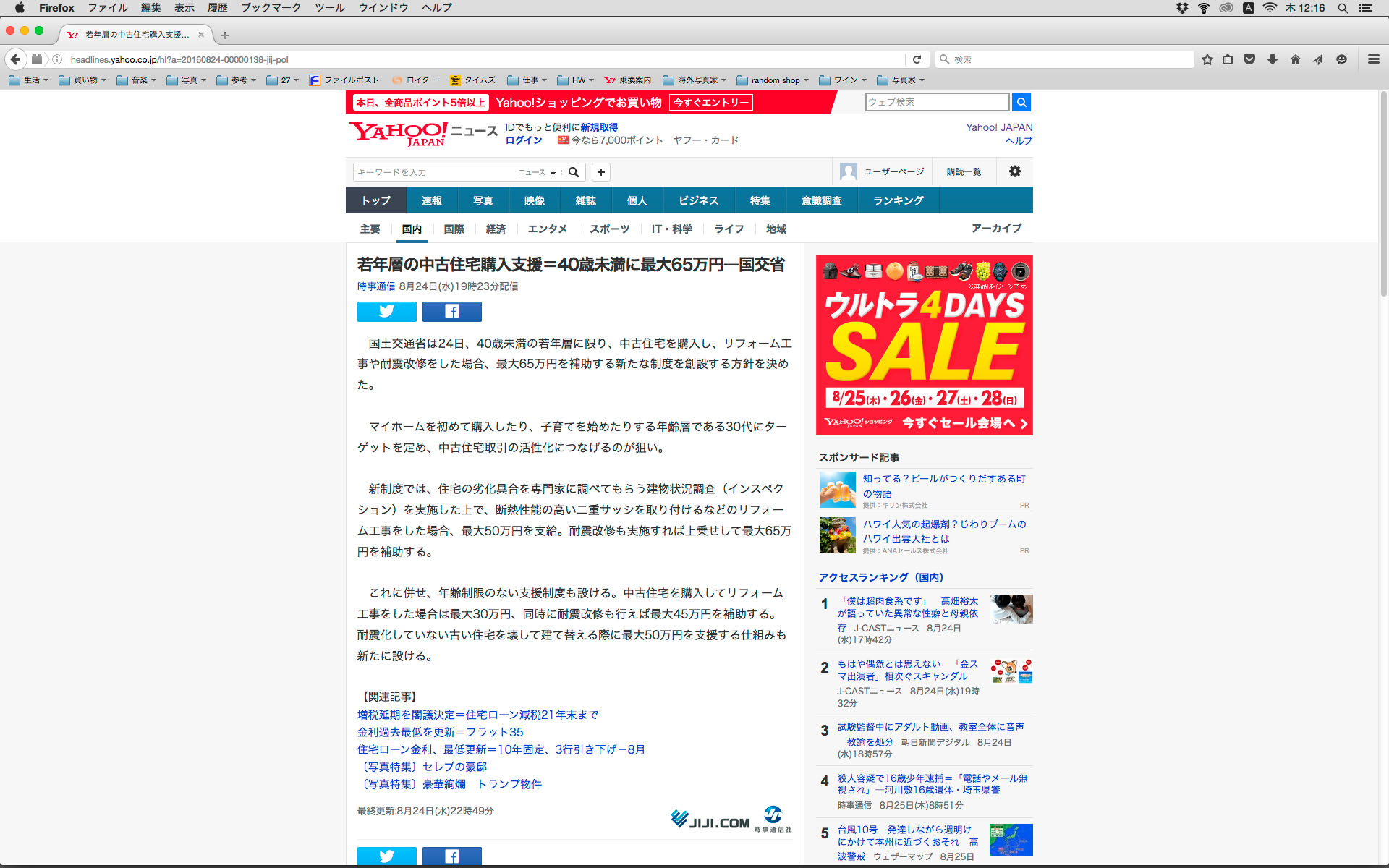The width and height of the screenshot is (1389, 868).
Task: Open Pocket save icon in toolbar
Action: [1249, 59]
